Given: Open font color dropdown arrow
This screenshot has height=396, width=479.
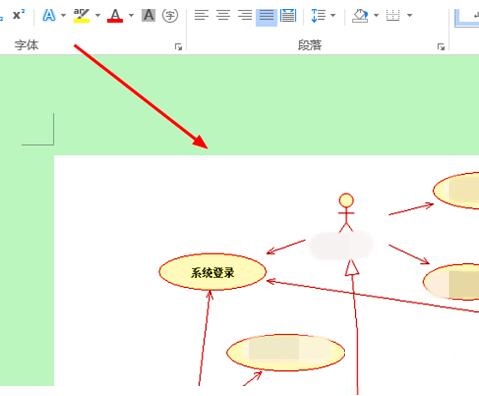Looking at the screenshot, I should point(131,15).
